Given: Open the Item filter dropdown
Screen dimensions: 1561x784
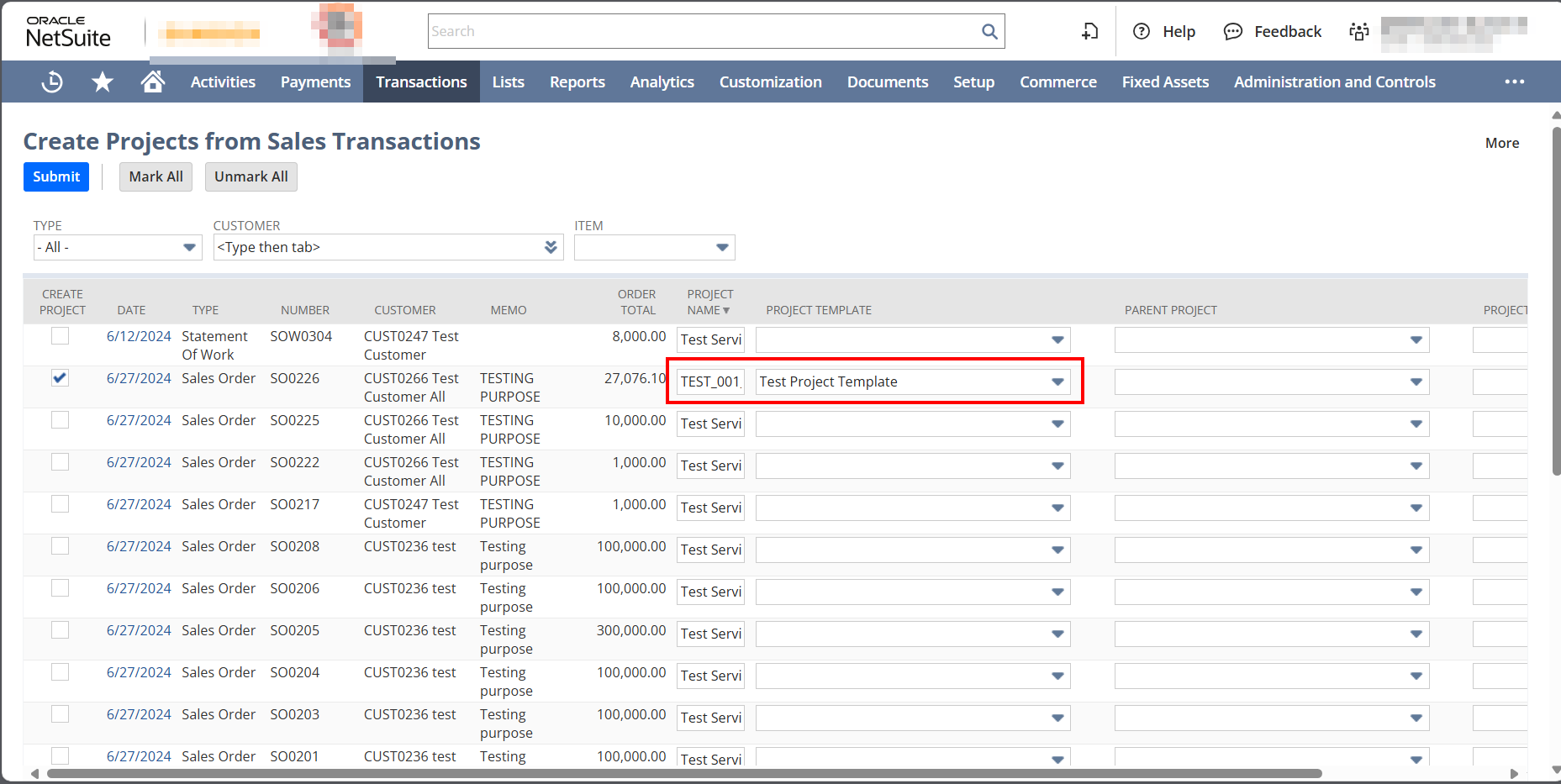Looking at the screenshot, I should pyautogui.click(x=721, y=247).
